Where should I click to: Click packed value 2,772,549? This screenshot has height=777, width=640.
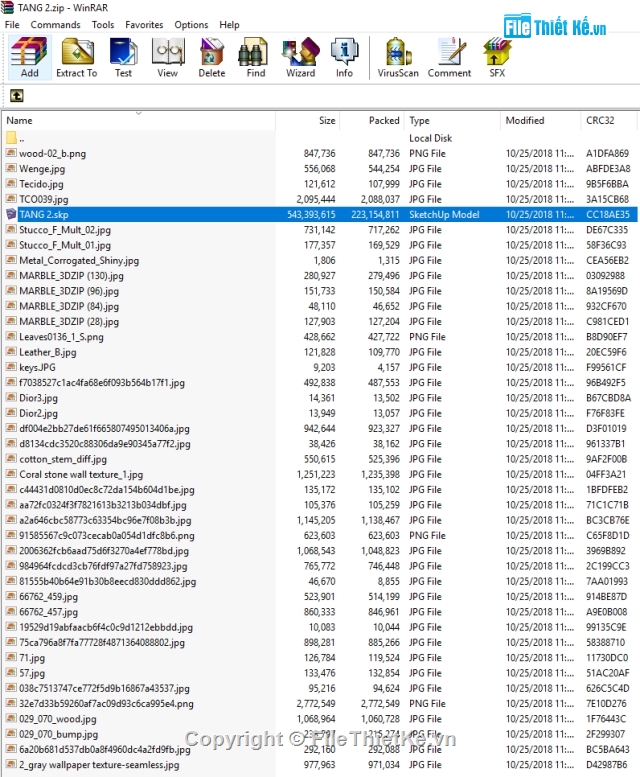coord(379,704)
